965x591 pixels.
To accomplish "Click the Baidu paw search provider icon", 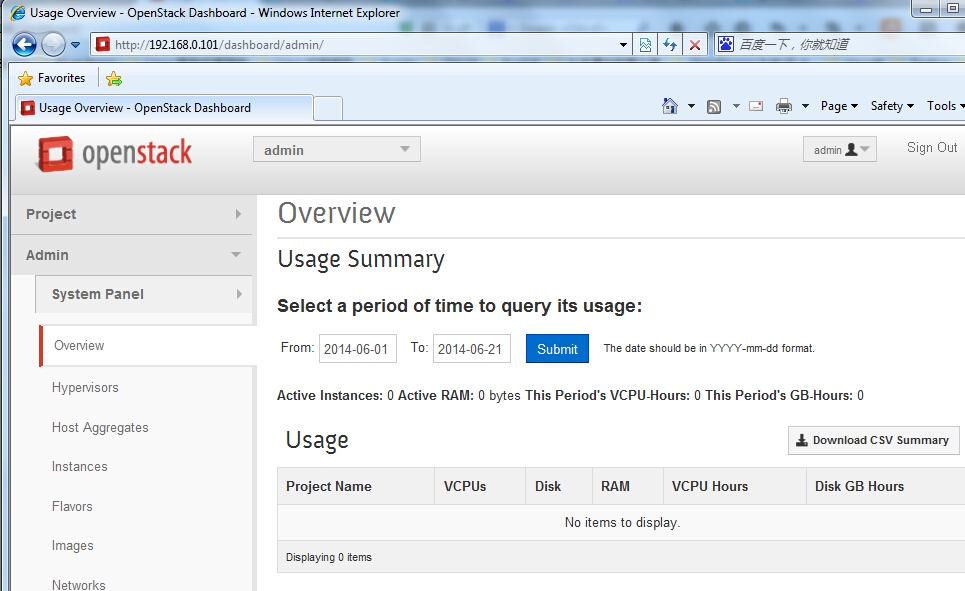I will [x=726, y=44].
